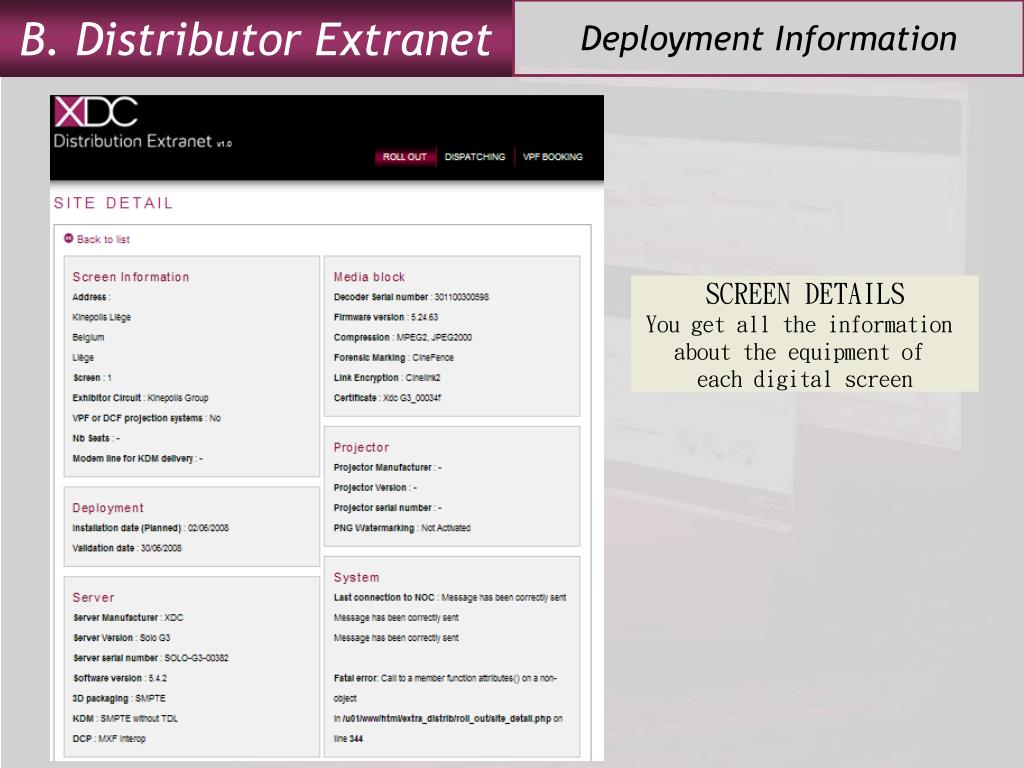Click the Server Manufacturer XDC row
1024x768 pixels.
(x=128, y=618)
